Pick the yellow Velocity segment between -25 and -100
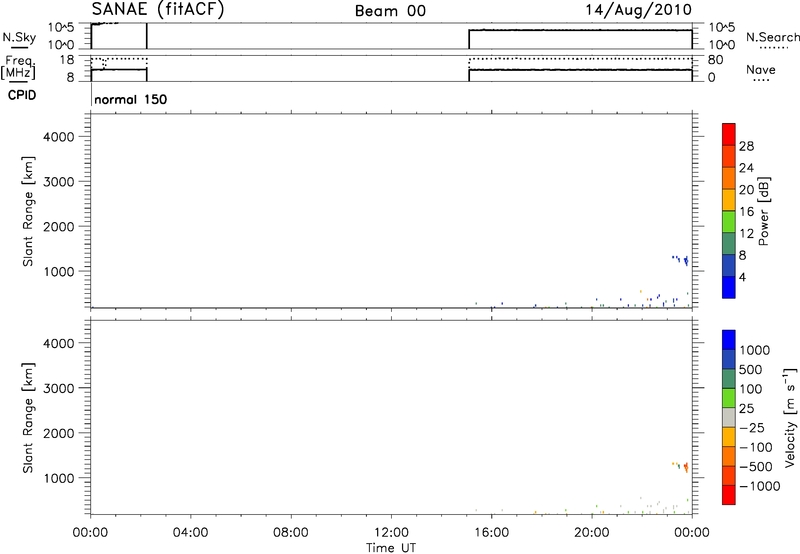Screen dimensions: 800x554 pyautogui.click(x=729, y=437)
